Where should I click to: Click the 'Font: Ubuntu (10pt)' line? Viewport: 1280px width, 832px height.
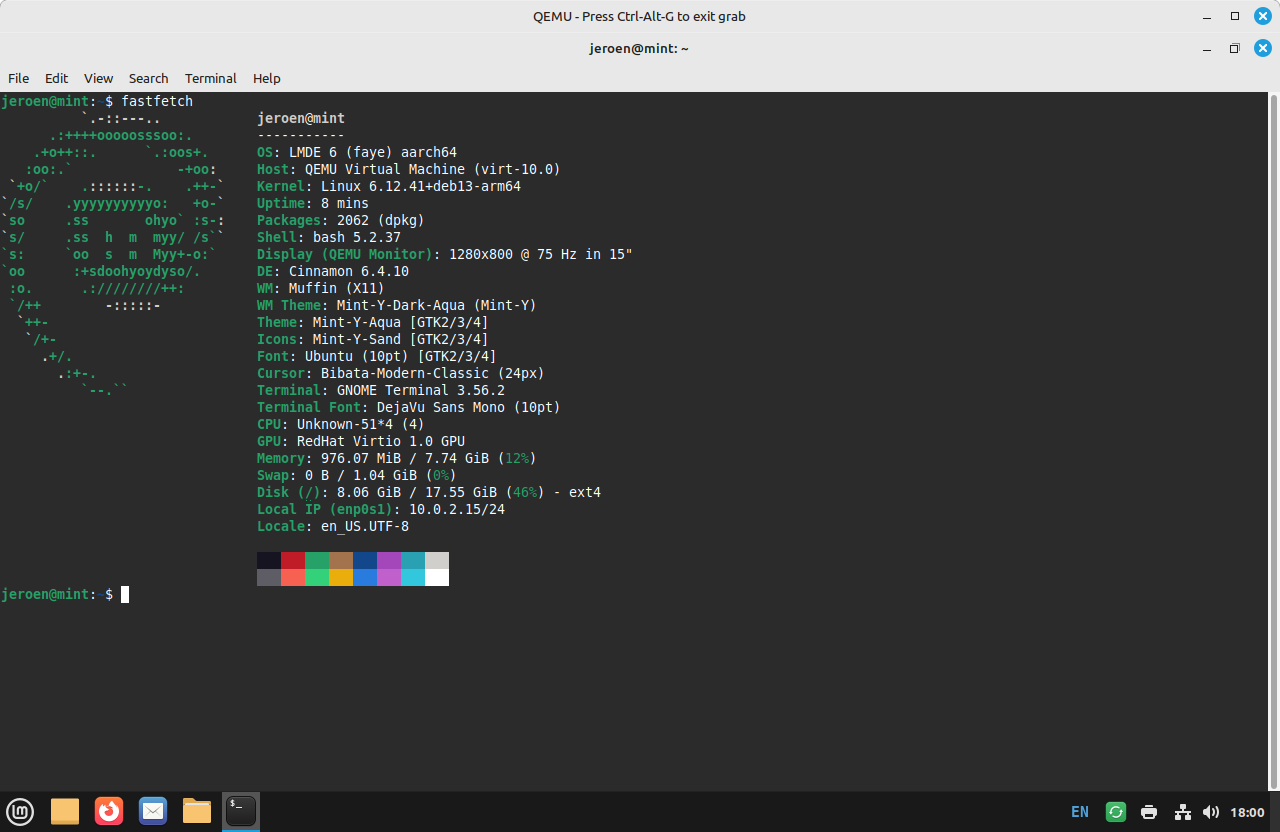[x=377, y=356]
